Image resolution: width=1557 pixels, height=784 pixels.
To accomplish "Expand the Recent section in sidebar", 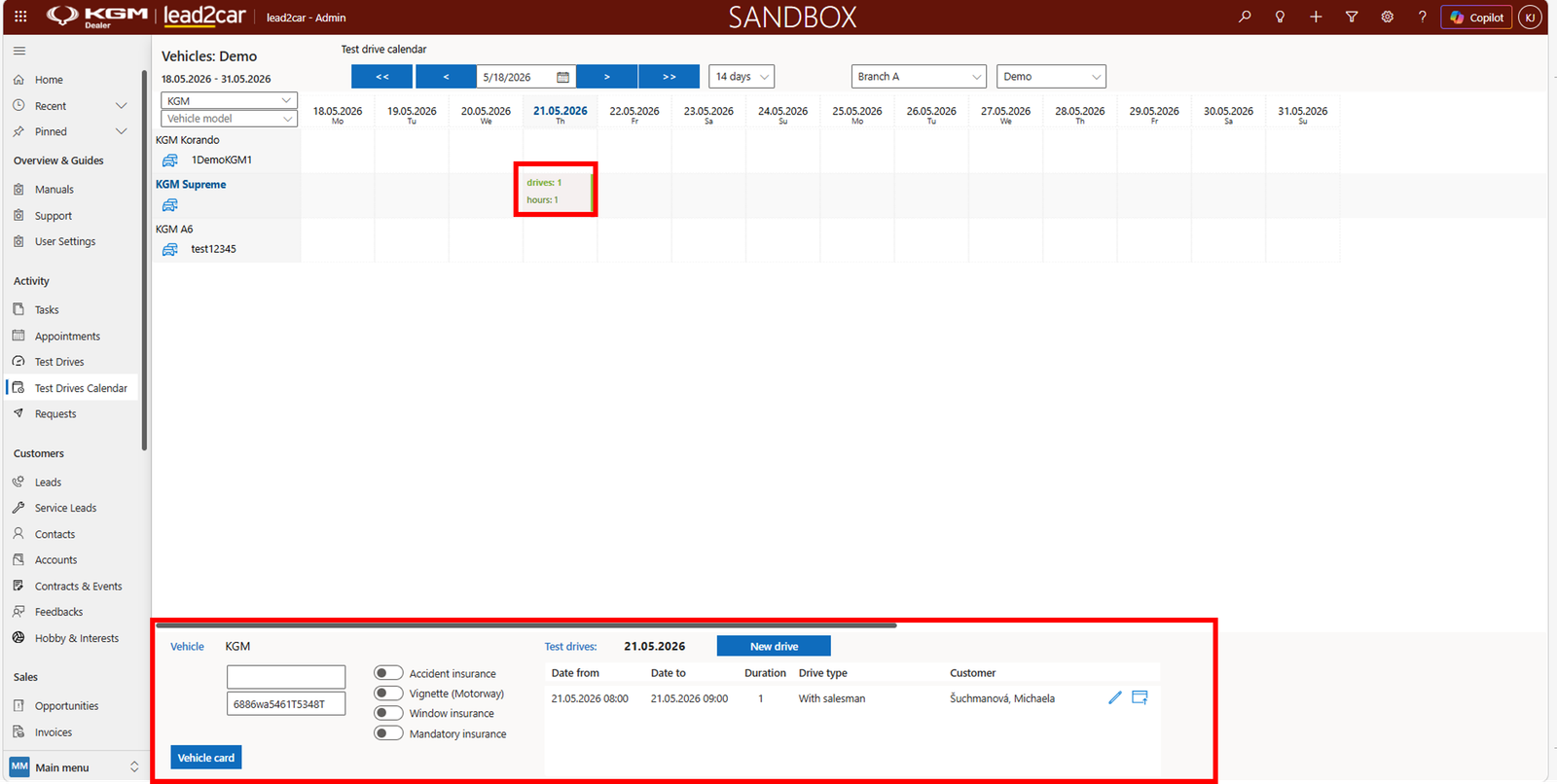I will click(x=122, y=106).
